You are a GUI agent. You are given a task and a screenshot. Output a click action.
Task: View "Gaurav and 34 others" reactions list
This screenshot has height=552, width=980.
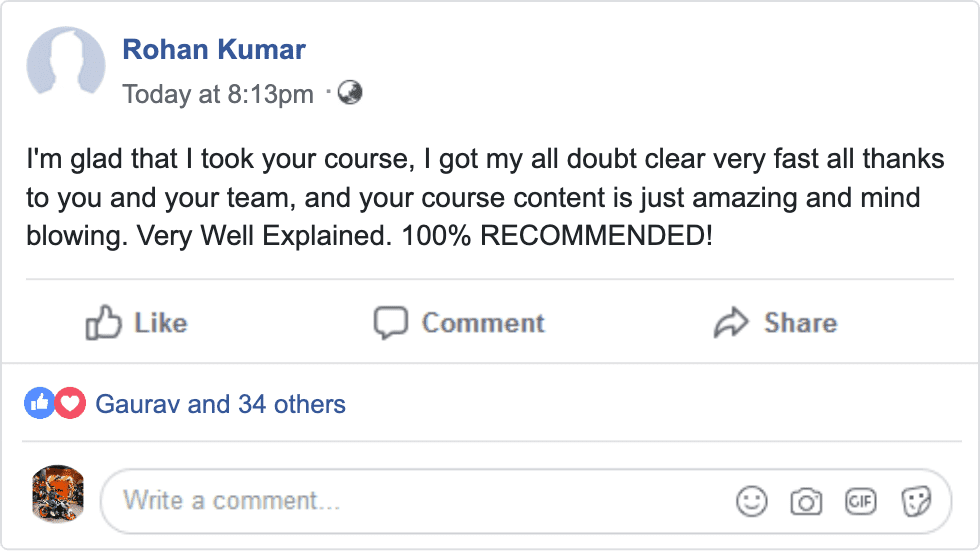tap(220, 404)
